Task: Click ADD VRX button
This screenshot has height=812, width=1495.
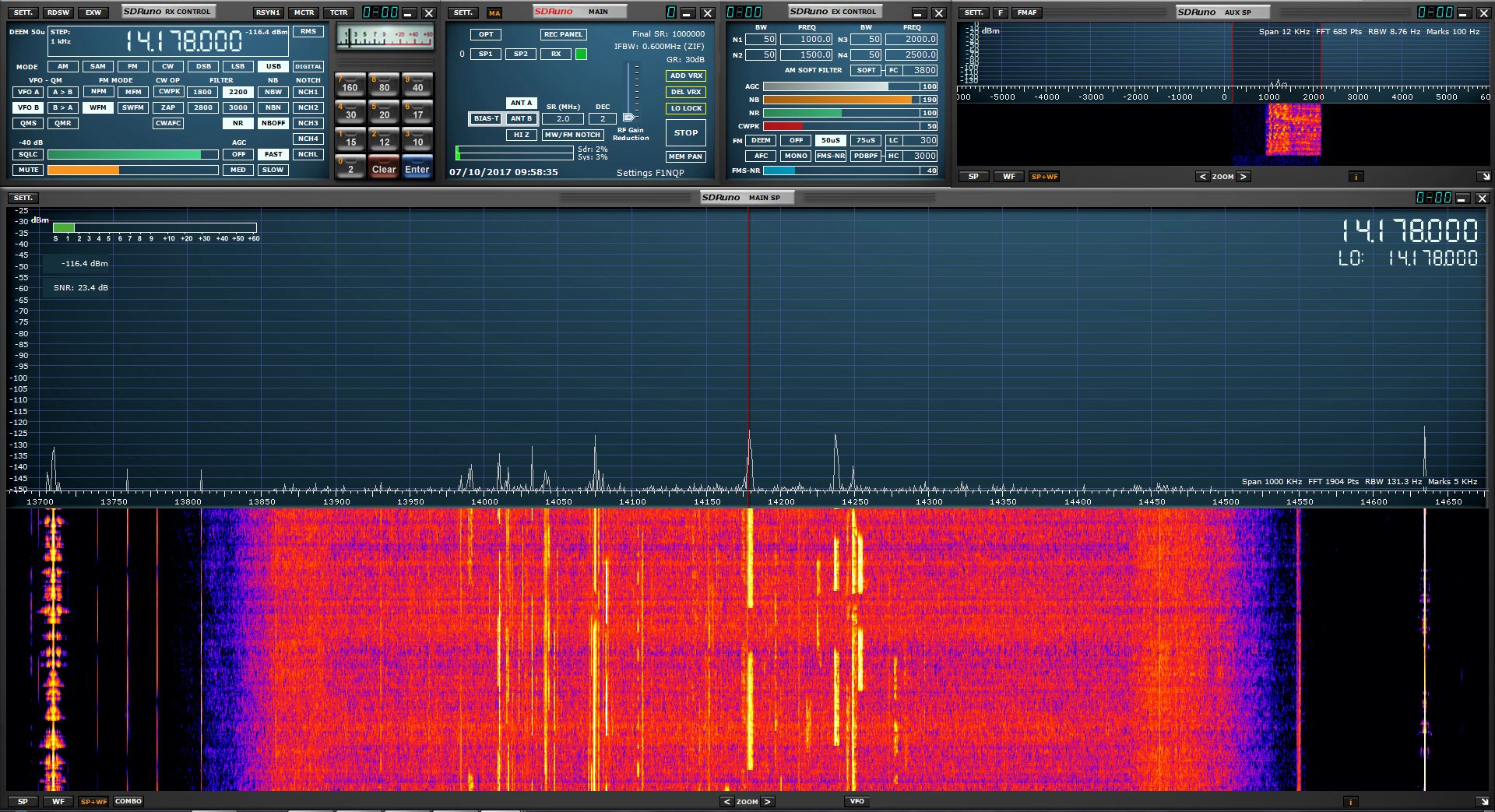Action: (686, 76)
